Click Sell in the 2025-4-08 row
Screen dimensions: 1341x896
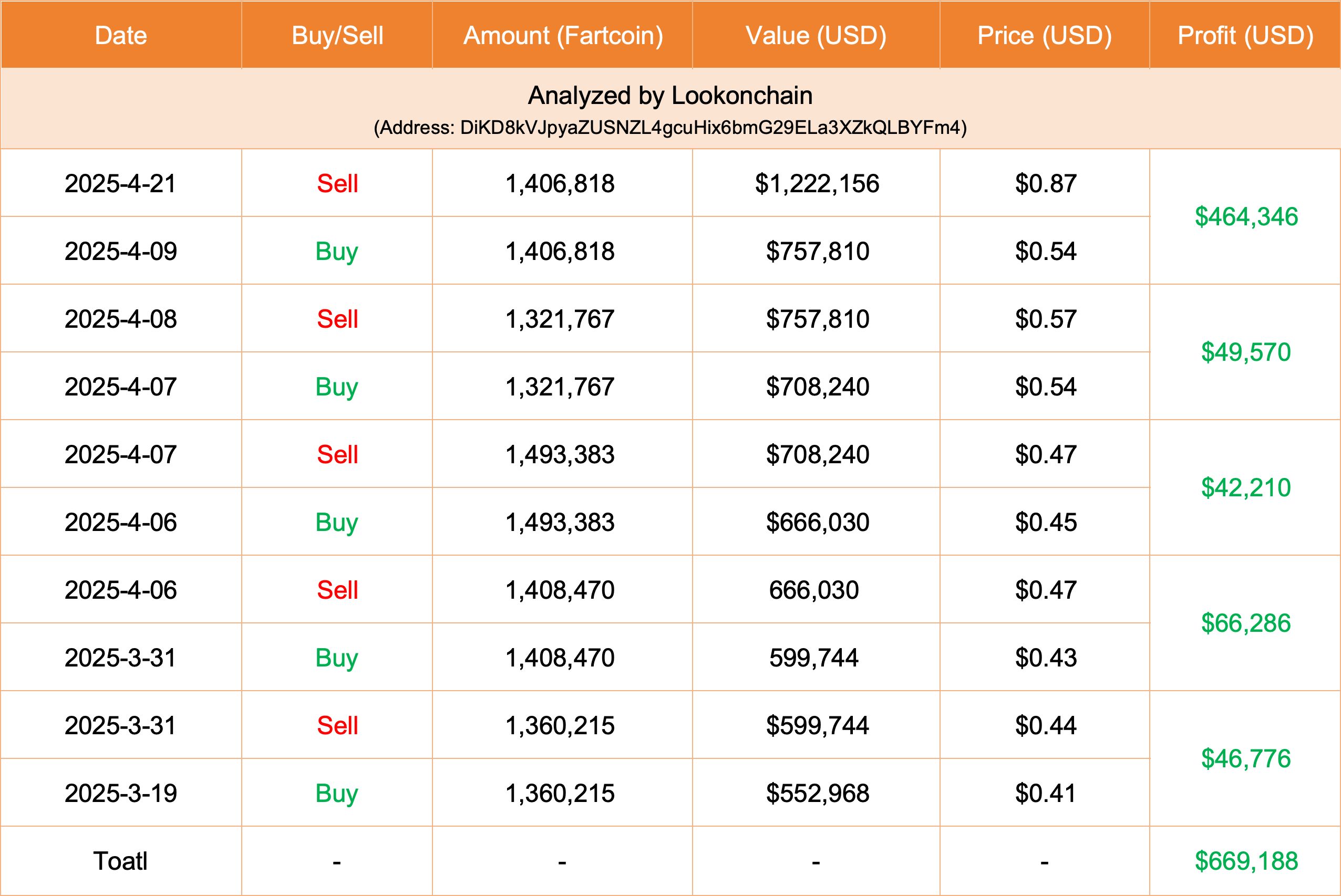point(337,319)
